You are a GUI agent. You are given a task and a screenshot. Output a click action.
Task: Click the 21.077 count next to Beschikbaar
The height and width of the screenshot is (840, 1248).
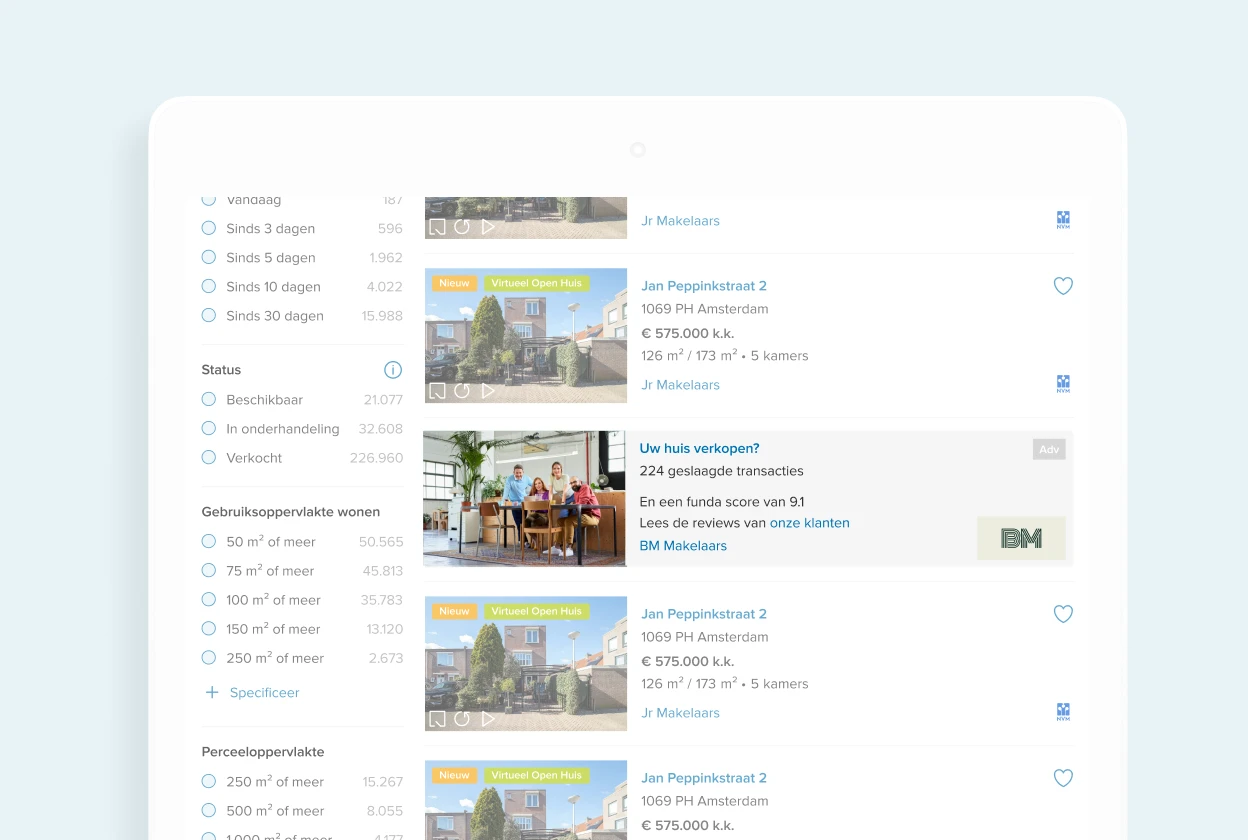click(383, 400)
